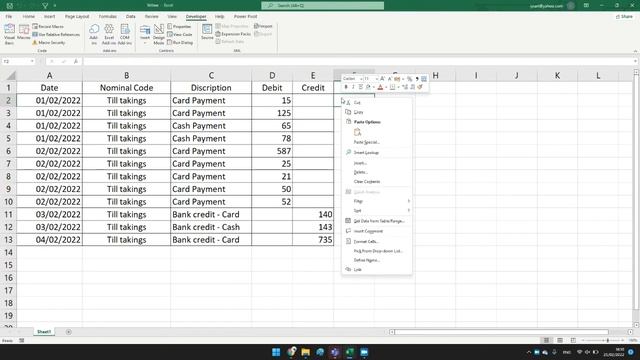Apply Bold from mini toolbar
This screenshot has height=360, width=640.
pyautogui.click(x=346, y=87)
